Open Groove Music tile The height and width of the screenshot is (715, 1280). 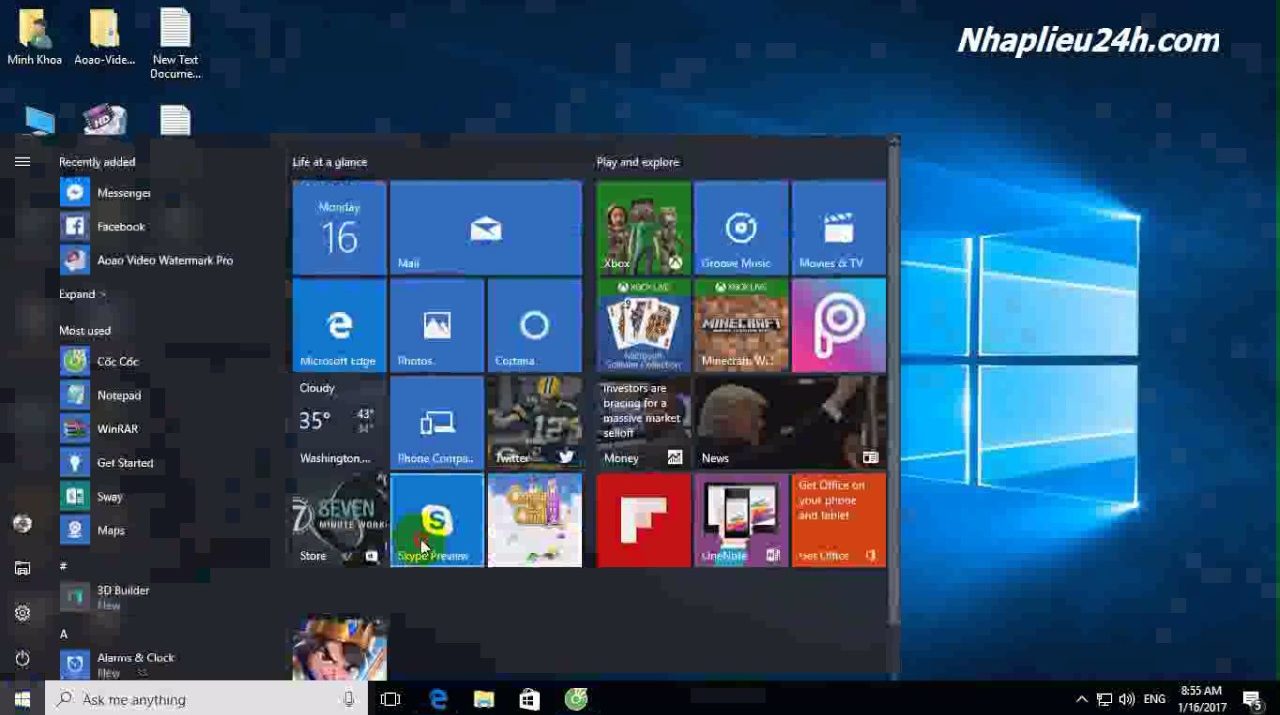click(740, 228)
